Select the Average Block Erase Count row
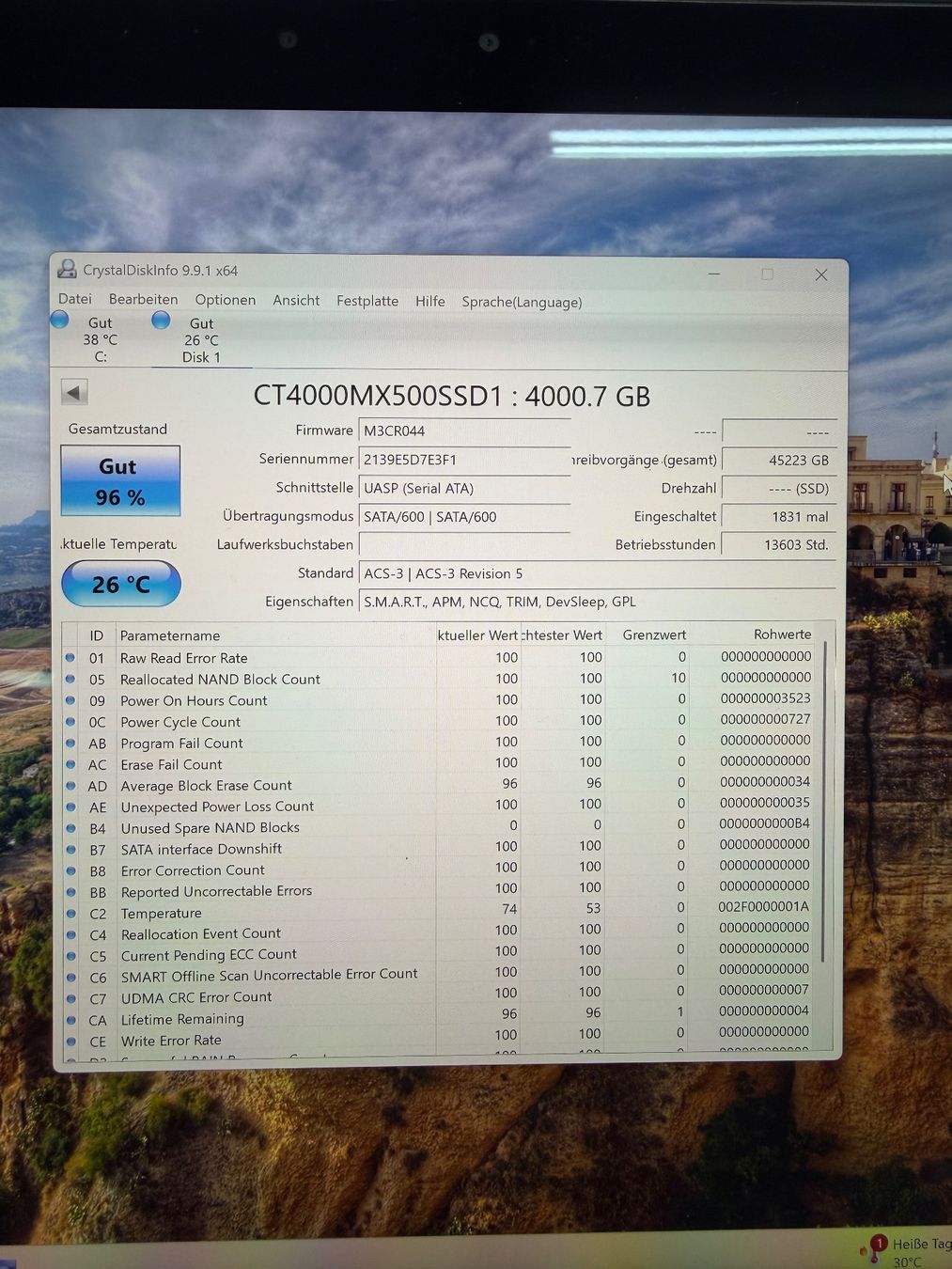Viewport: 952px width, 1269px height. tap(440, 784)
